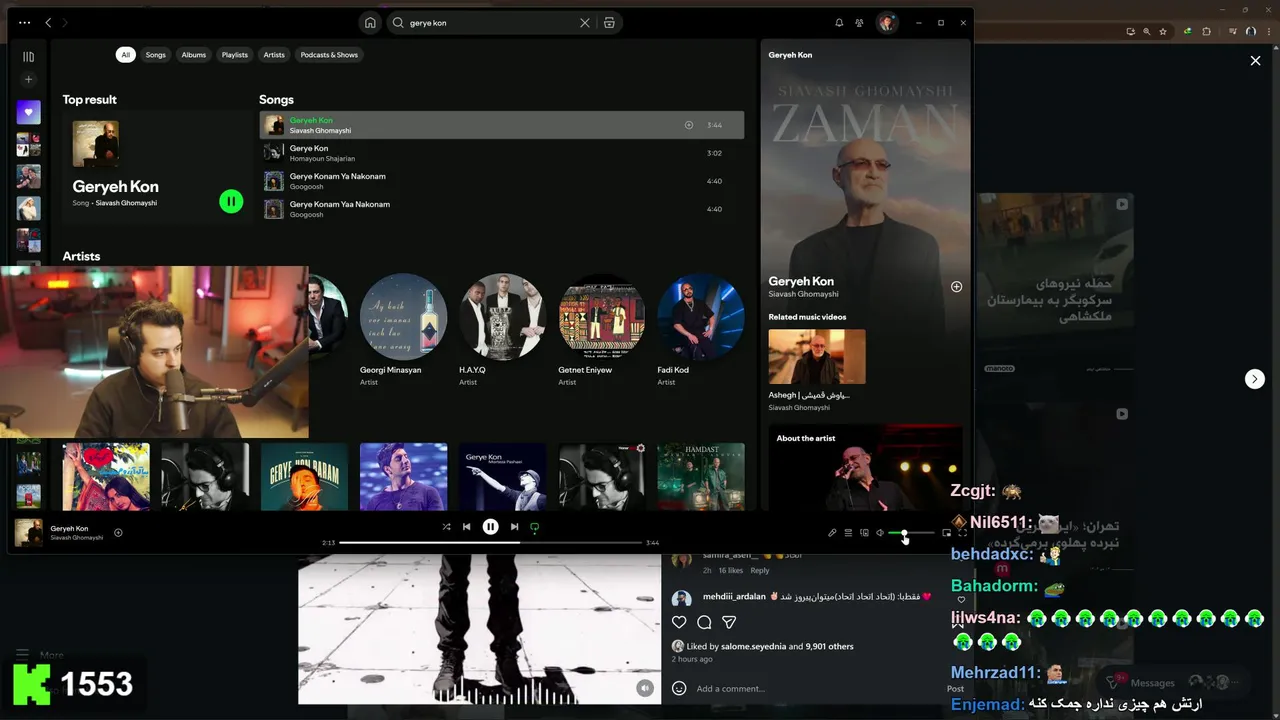
Task: Play Geryeh Kon by Homayoun Shajarian
Action: coord(502,153)
